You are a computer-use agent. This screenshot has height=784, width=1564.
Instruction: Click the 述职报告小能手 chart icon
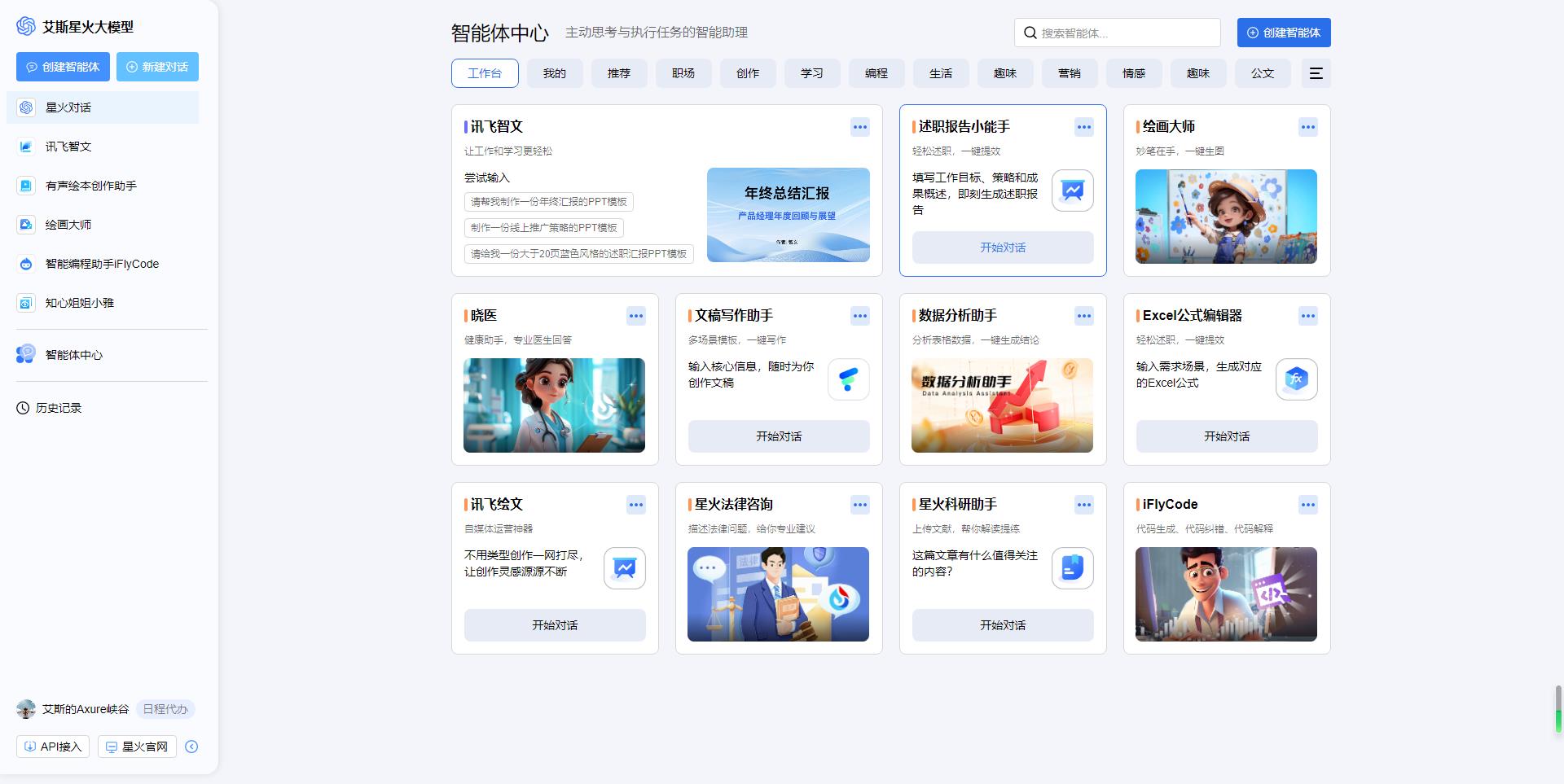point(1073,191)
